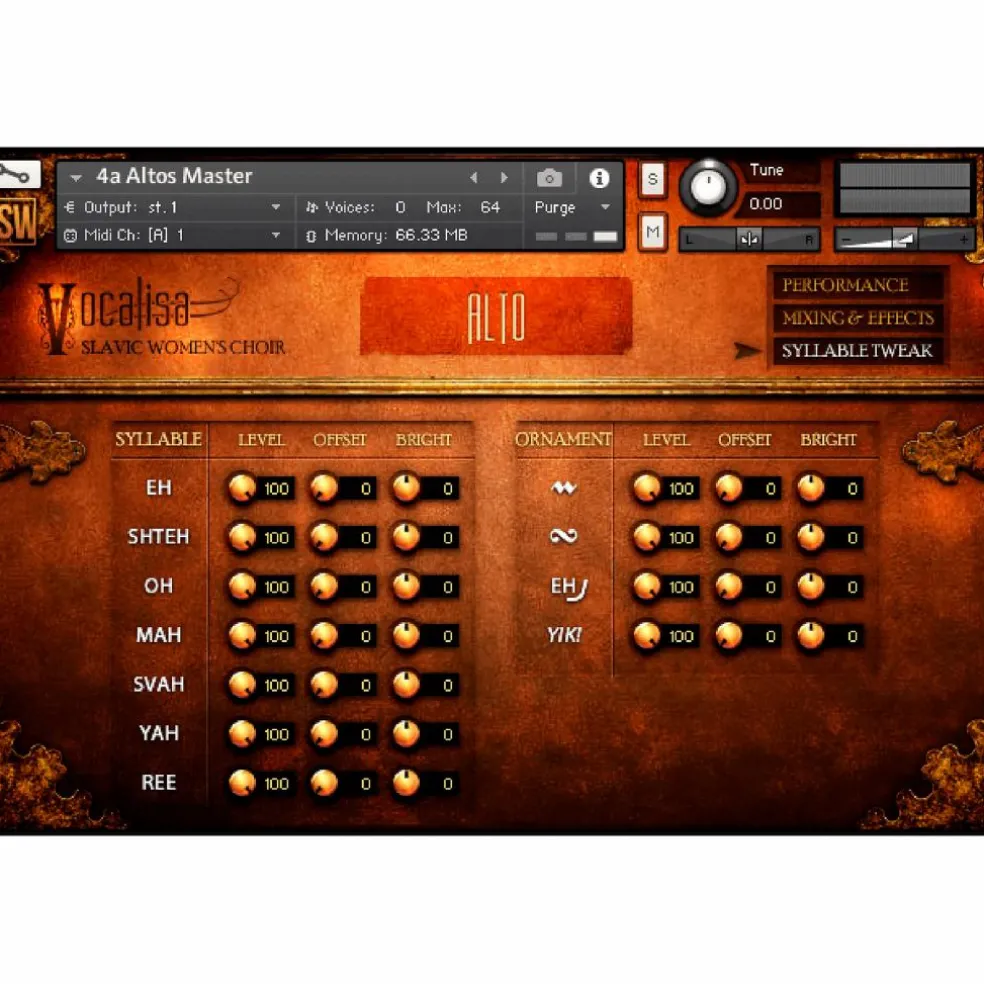Switch to Mixing & Effects tab
Image resolution: width=984 pixels, height=984 pixels.
point(857,318)
